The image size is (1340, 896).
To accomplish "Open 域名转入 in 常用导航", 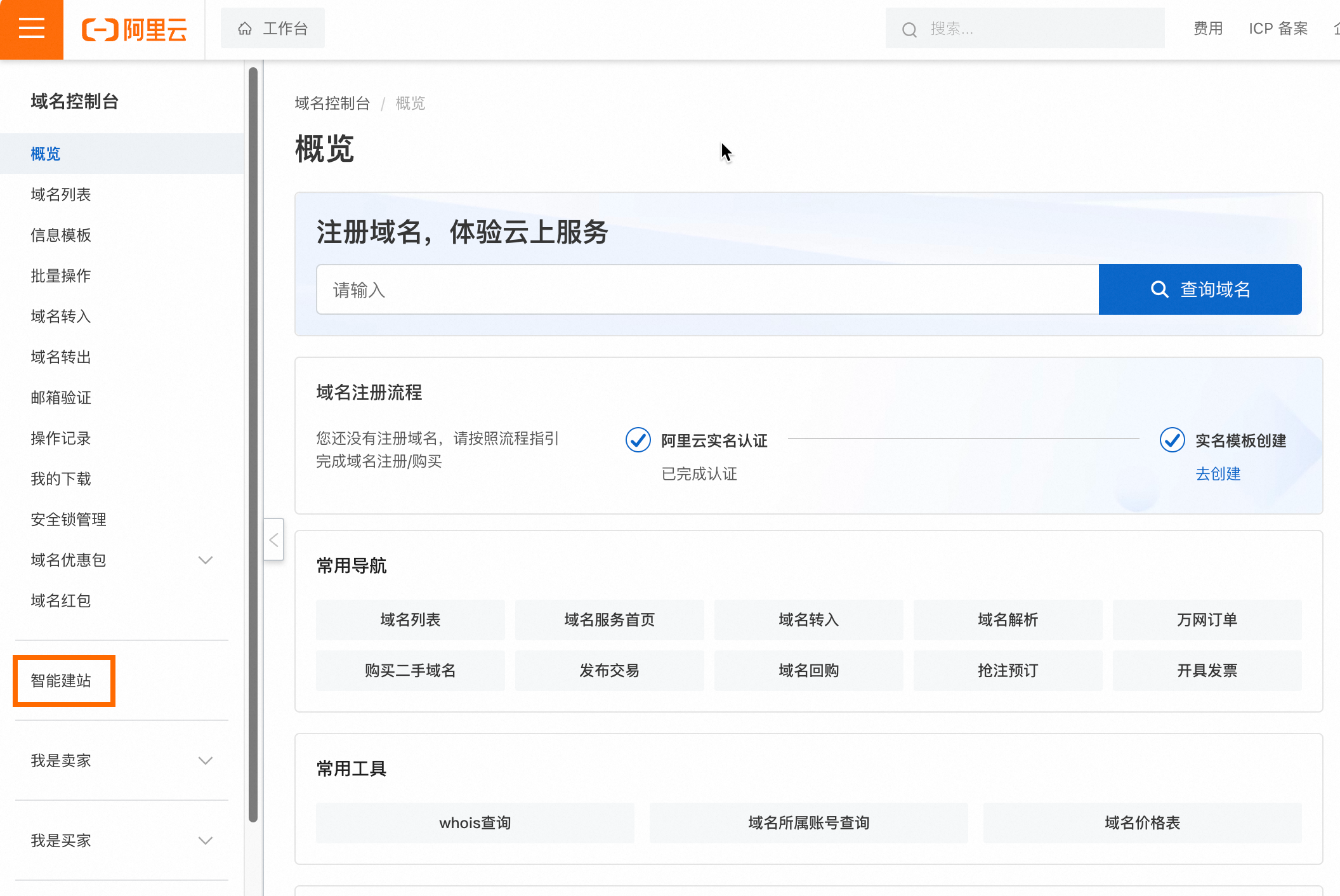I will [x=809, y=619].
